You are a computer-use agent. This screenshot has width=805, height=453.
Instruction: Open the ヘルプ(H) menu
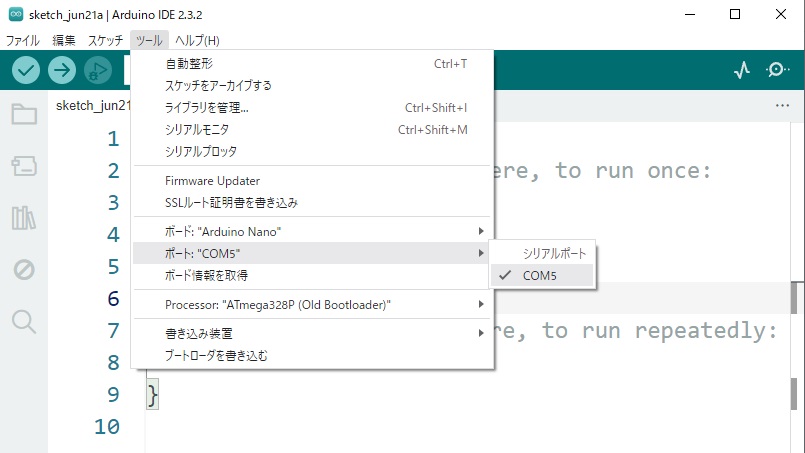click(x=197, y=40)
